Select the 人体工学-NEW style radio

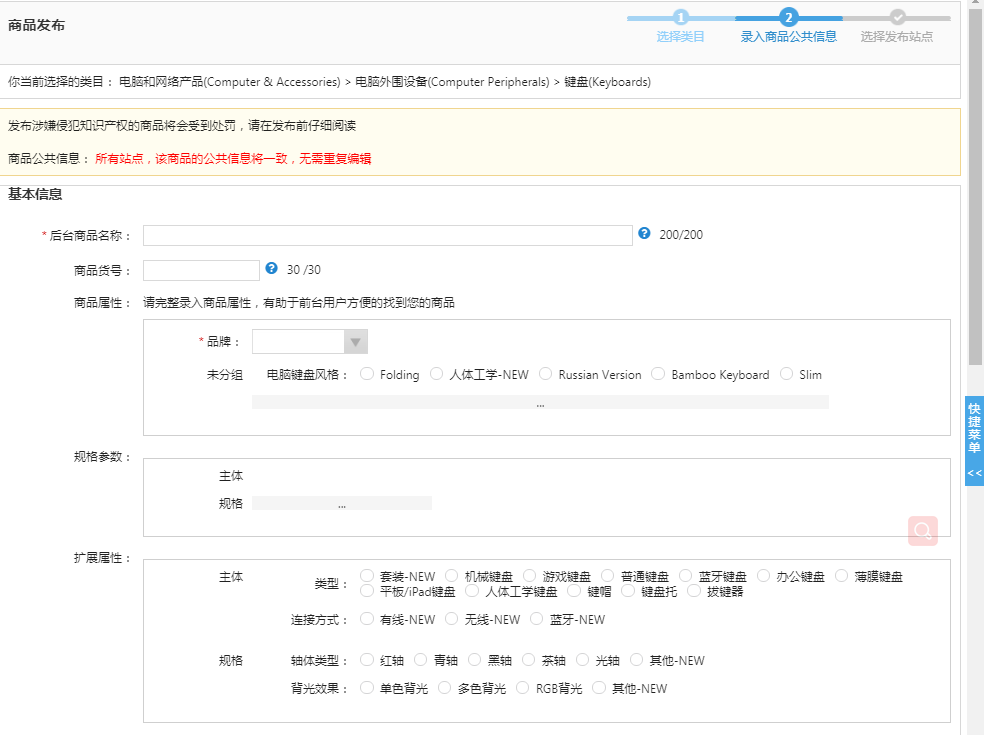pyautogui.click(x=436, y=374)
